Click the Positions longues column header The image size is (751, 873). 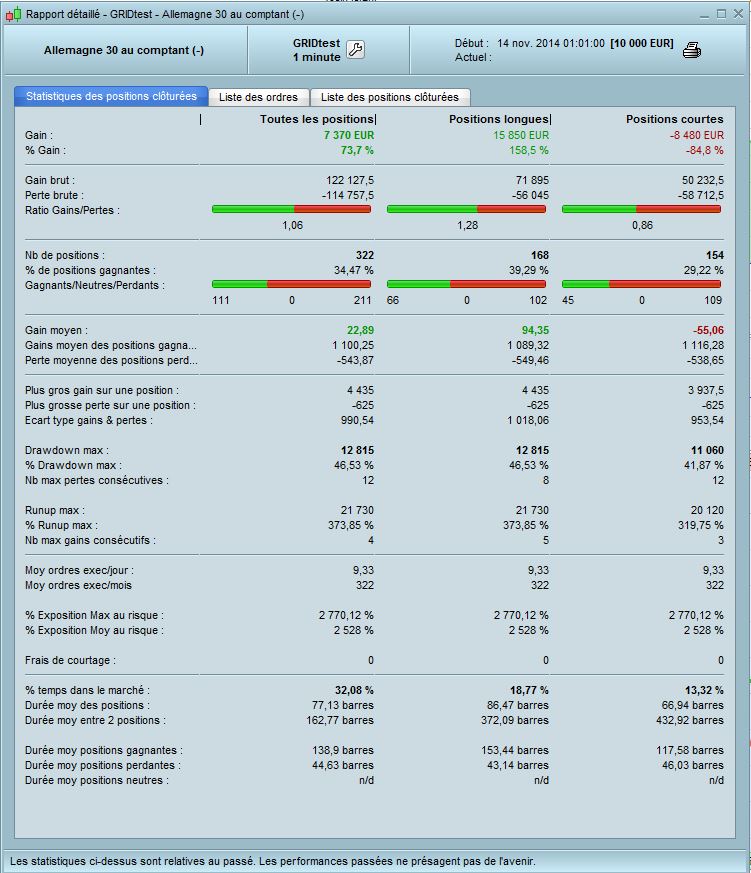pyautogui.click(x=499, y=119)
